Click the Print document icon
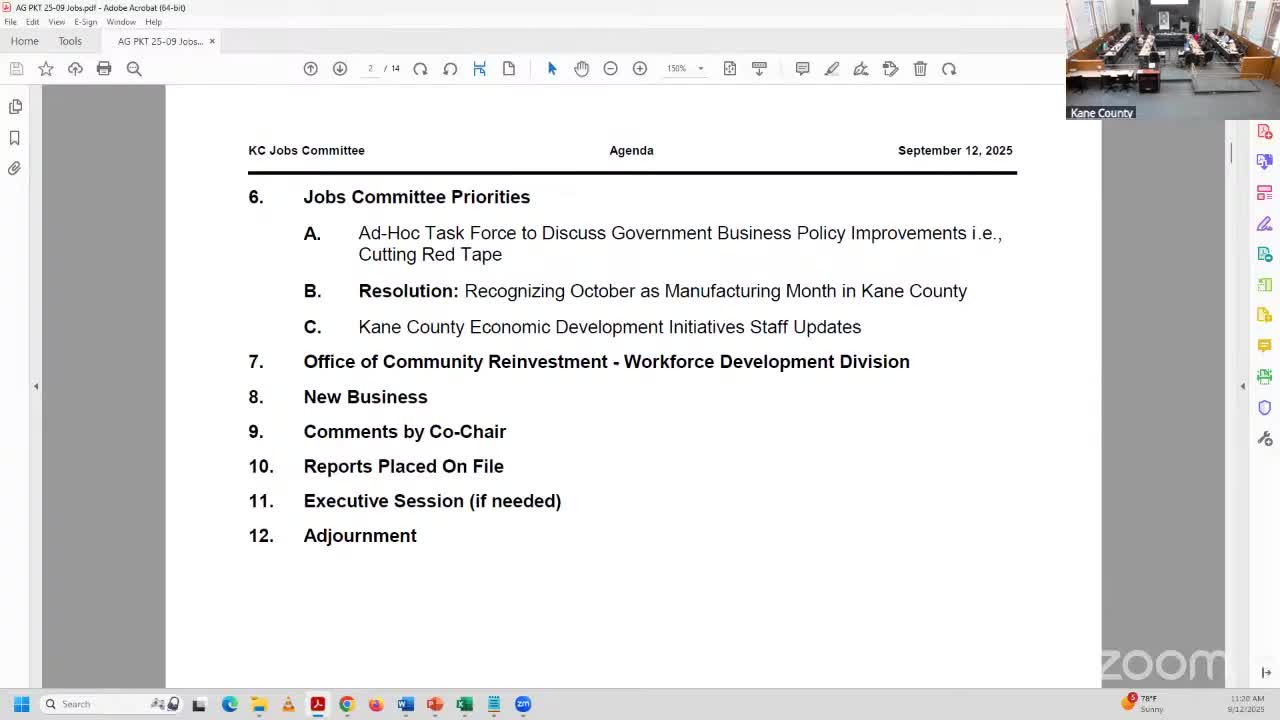 click(x=104, y=68)
